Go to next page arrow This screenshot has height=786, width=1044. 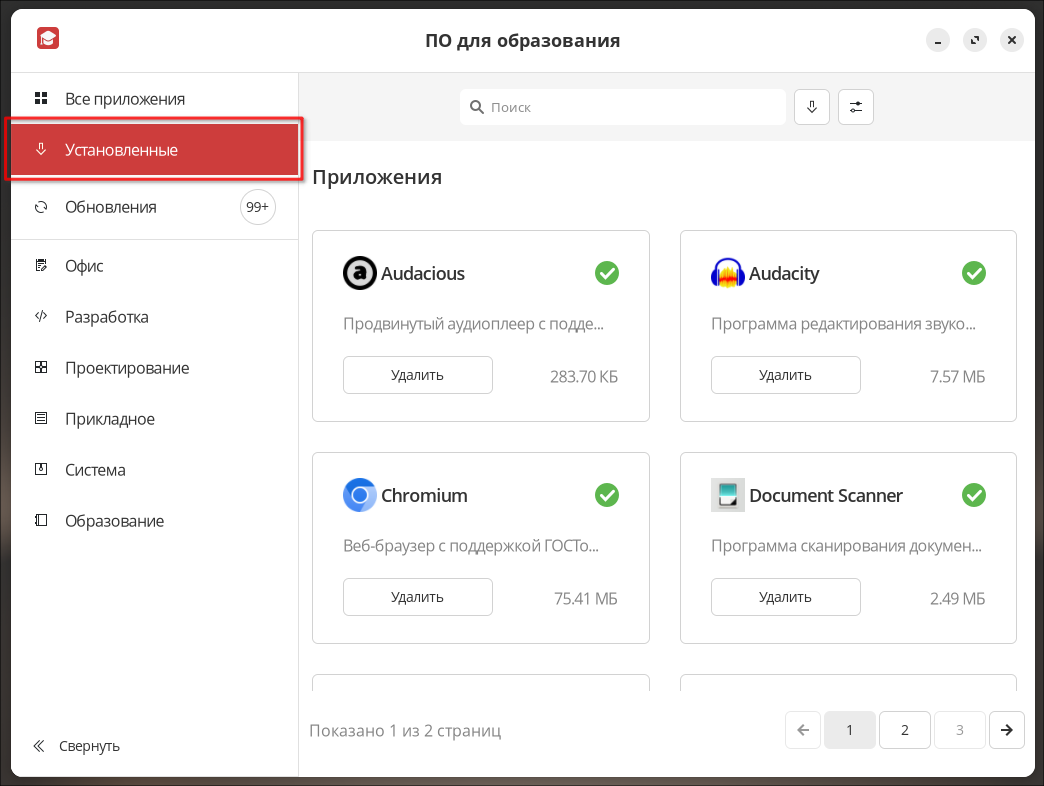tap(1006, 730)
